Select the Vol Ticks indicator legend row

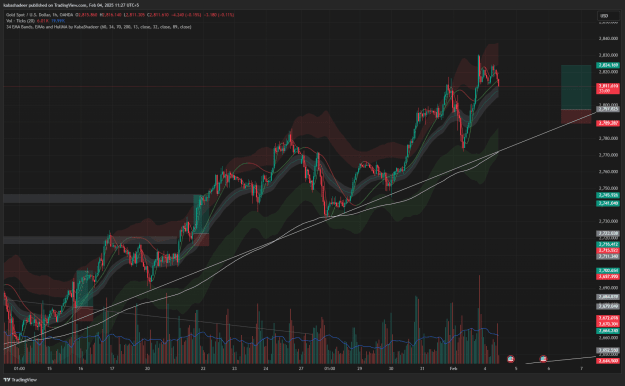[x=35, y=21]
